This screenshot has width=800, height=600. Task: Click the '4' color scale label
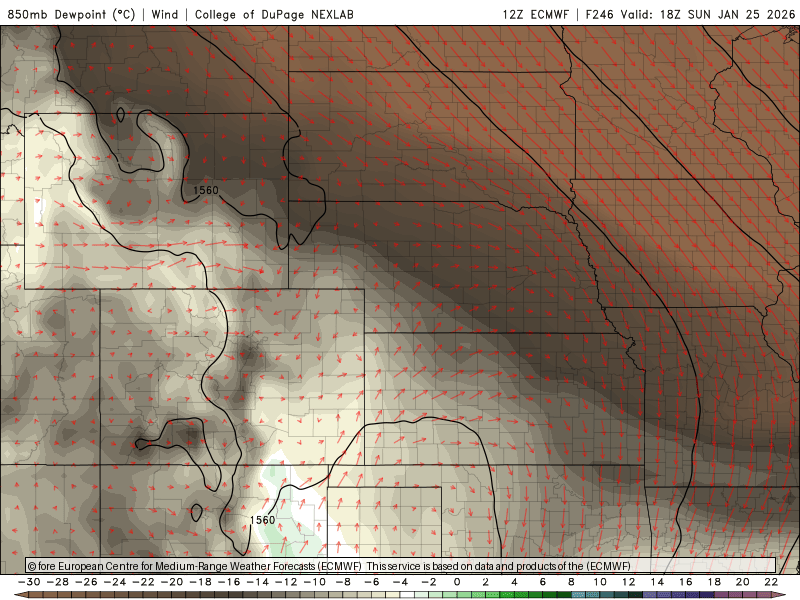pyautogui.click(x=514, y=582)
